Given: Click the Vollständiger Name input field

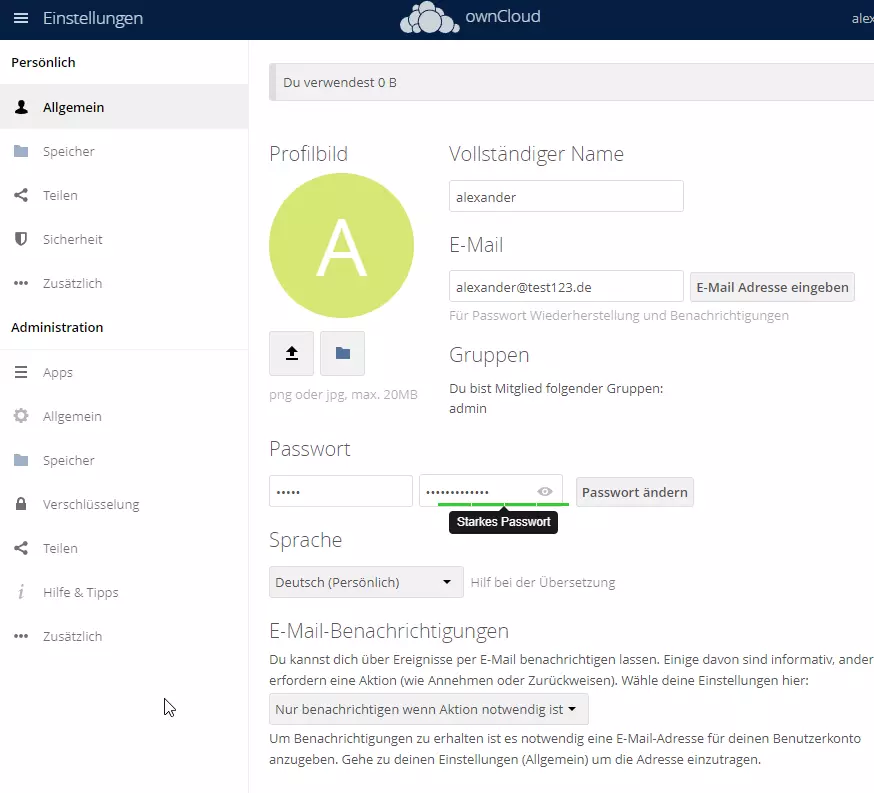Looking at the screenshot, I should (x=566, y=196).
